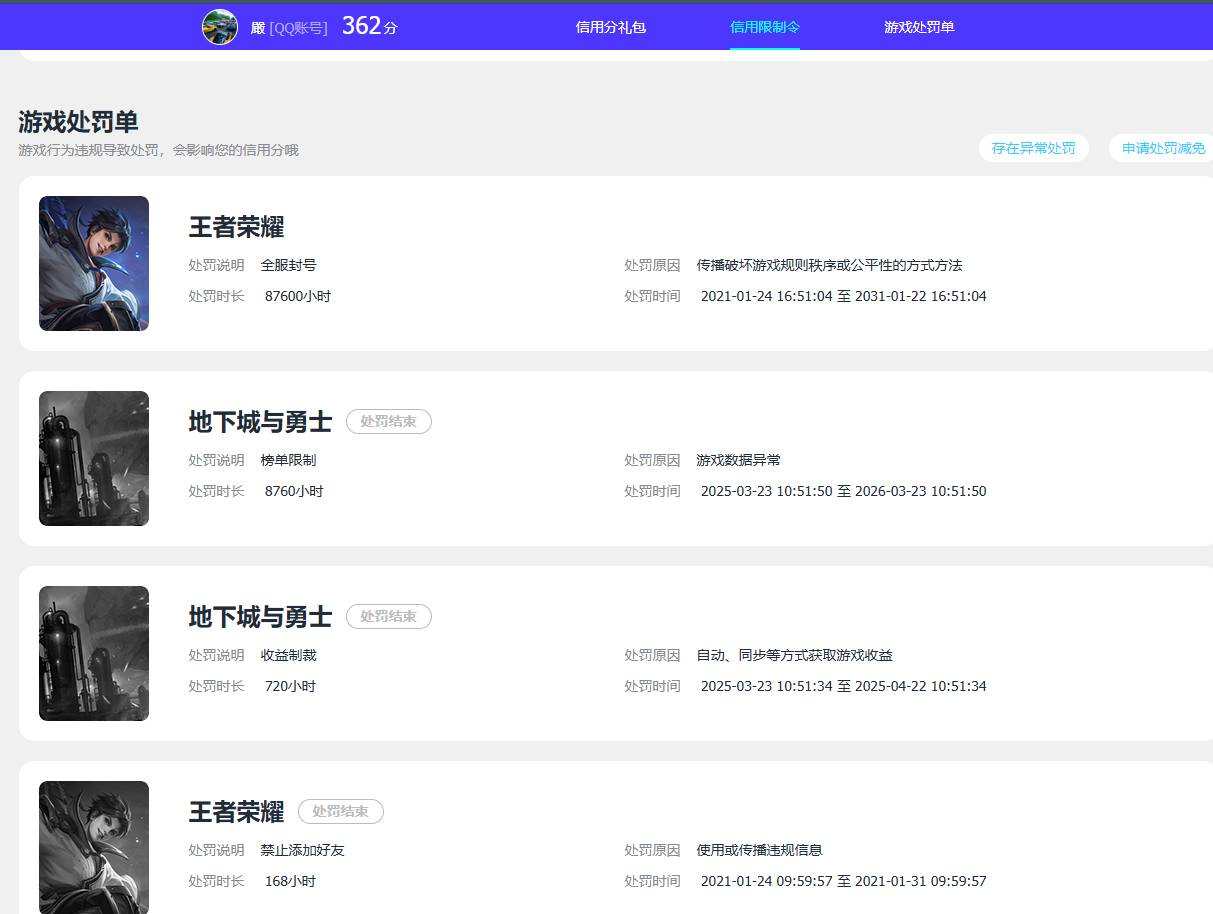Click the 处罚结束 badge on the 收益制裁 card
This screenshot has width=1213, height=914.
click(x=389, y=617)
